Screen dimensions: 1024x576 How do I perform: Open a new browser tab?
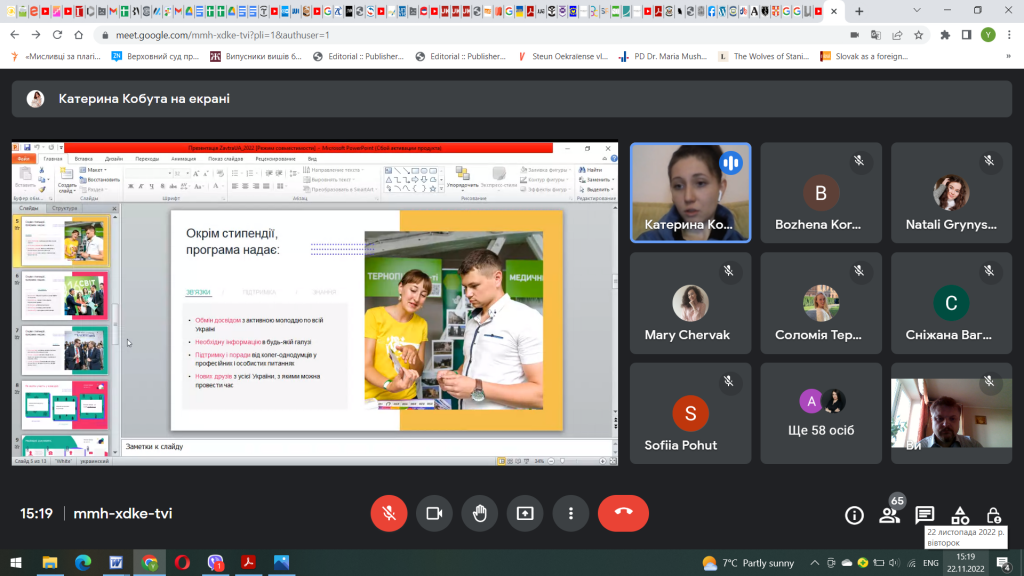[859, 11]
